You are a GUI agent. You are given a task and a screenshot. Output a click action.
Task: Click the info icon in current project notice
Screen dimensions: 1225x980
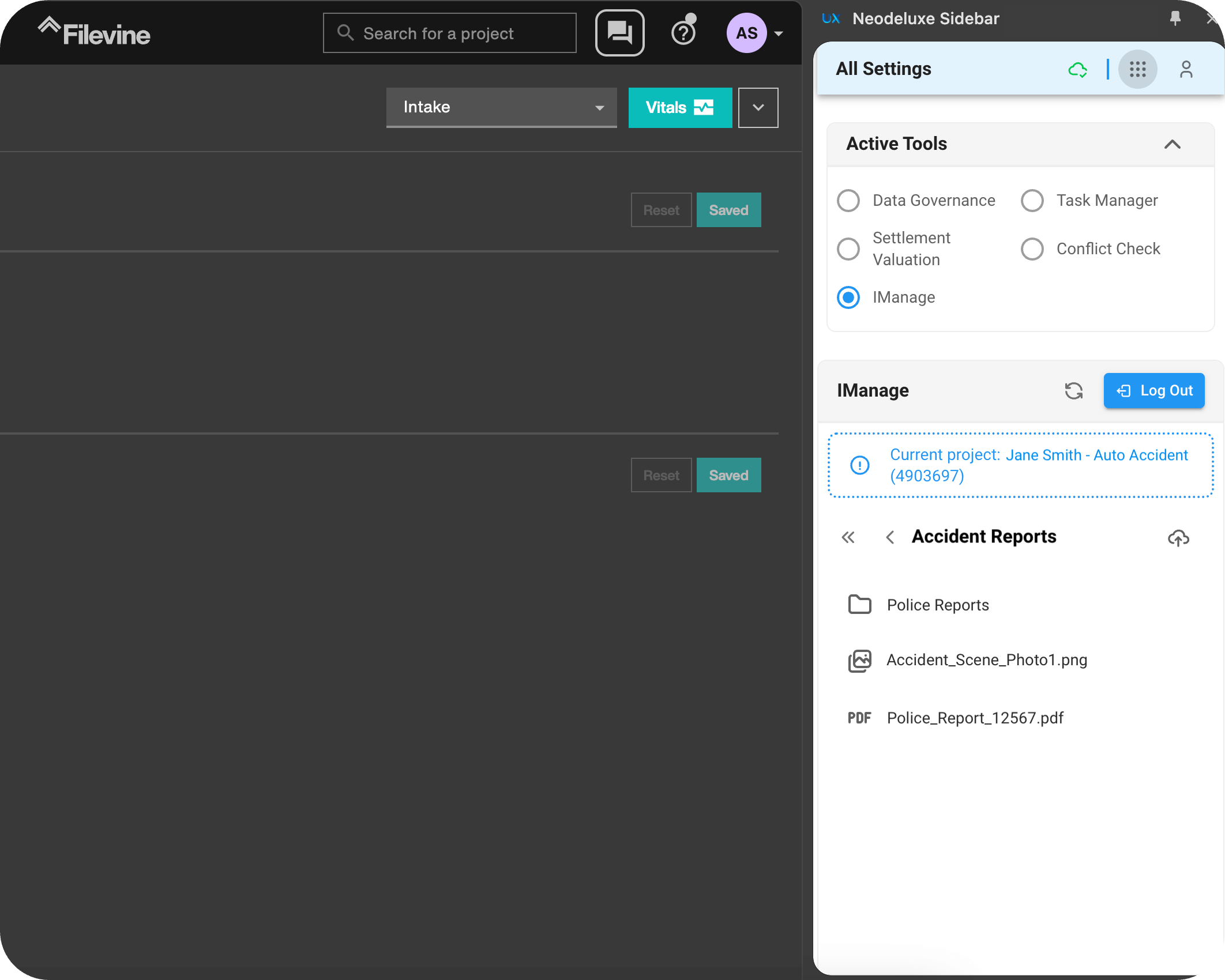[859, 465]
